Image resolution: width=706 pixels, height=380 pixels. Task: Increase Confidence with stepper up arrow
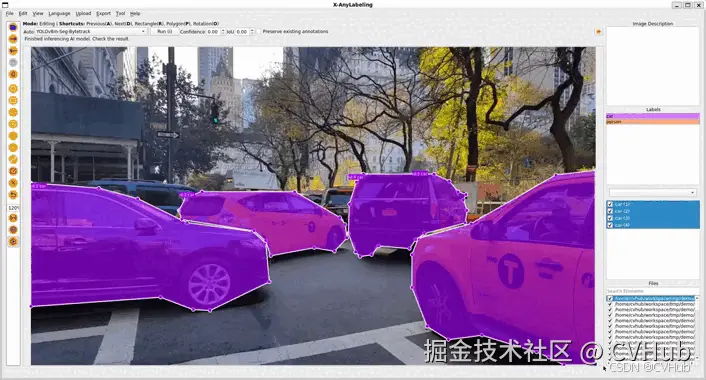click(223, 30)
